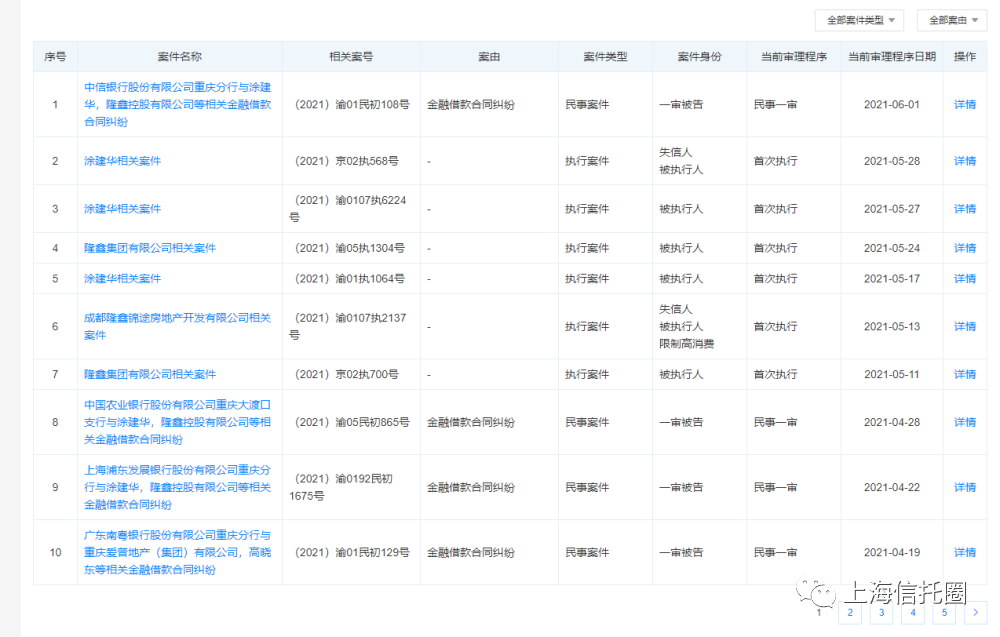Select date 2021-05-13 cell
Image resolution: width=1000 pixels, height=637 pixels.
pyautogui.click(x=892, y=326)
